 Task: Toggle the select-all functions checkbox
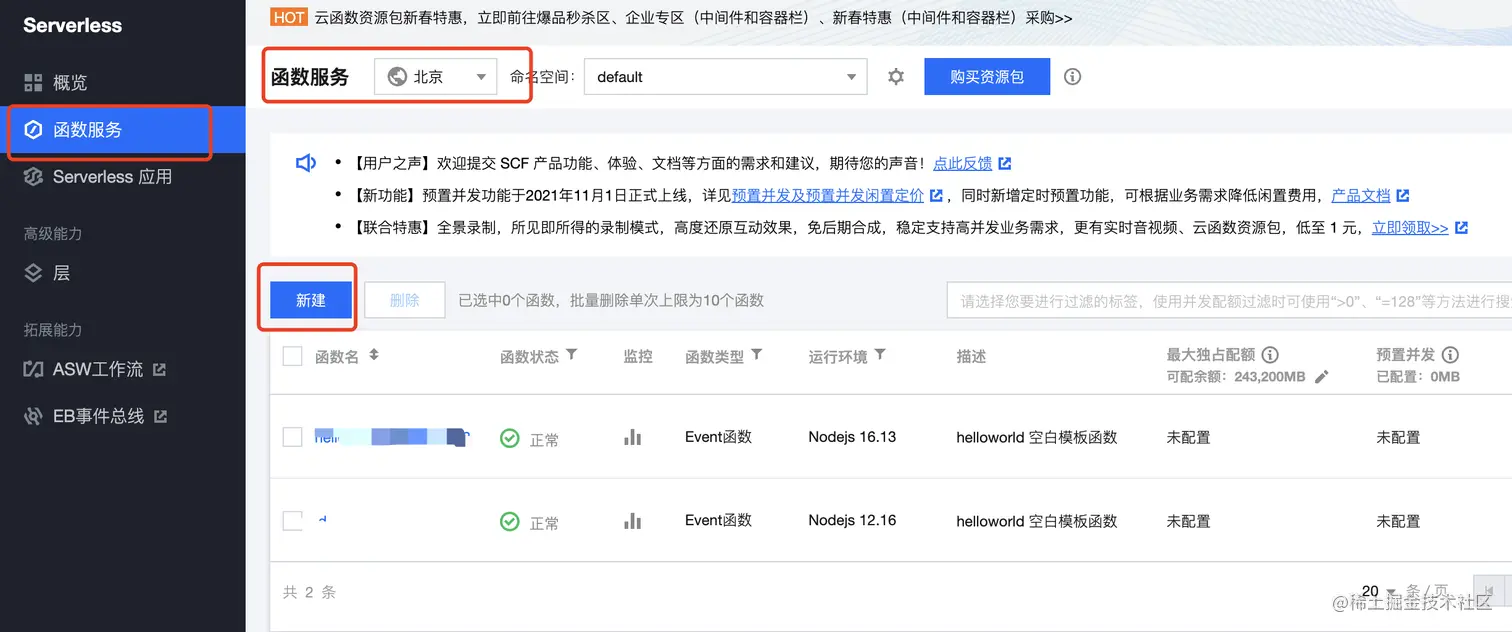[x=293, y=356]
